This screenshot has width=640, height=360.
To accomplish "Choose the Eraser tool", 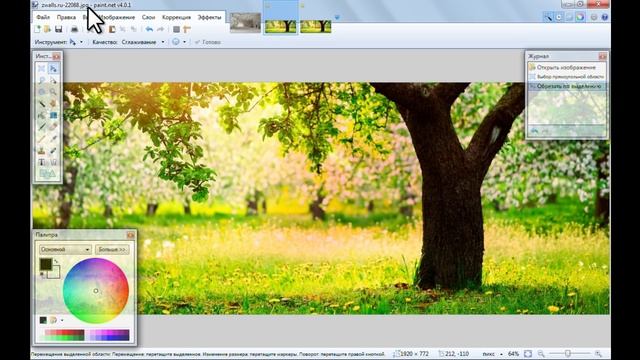I will point(53,127).
